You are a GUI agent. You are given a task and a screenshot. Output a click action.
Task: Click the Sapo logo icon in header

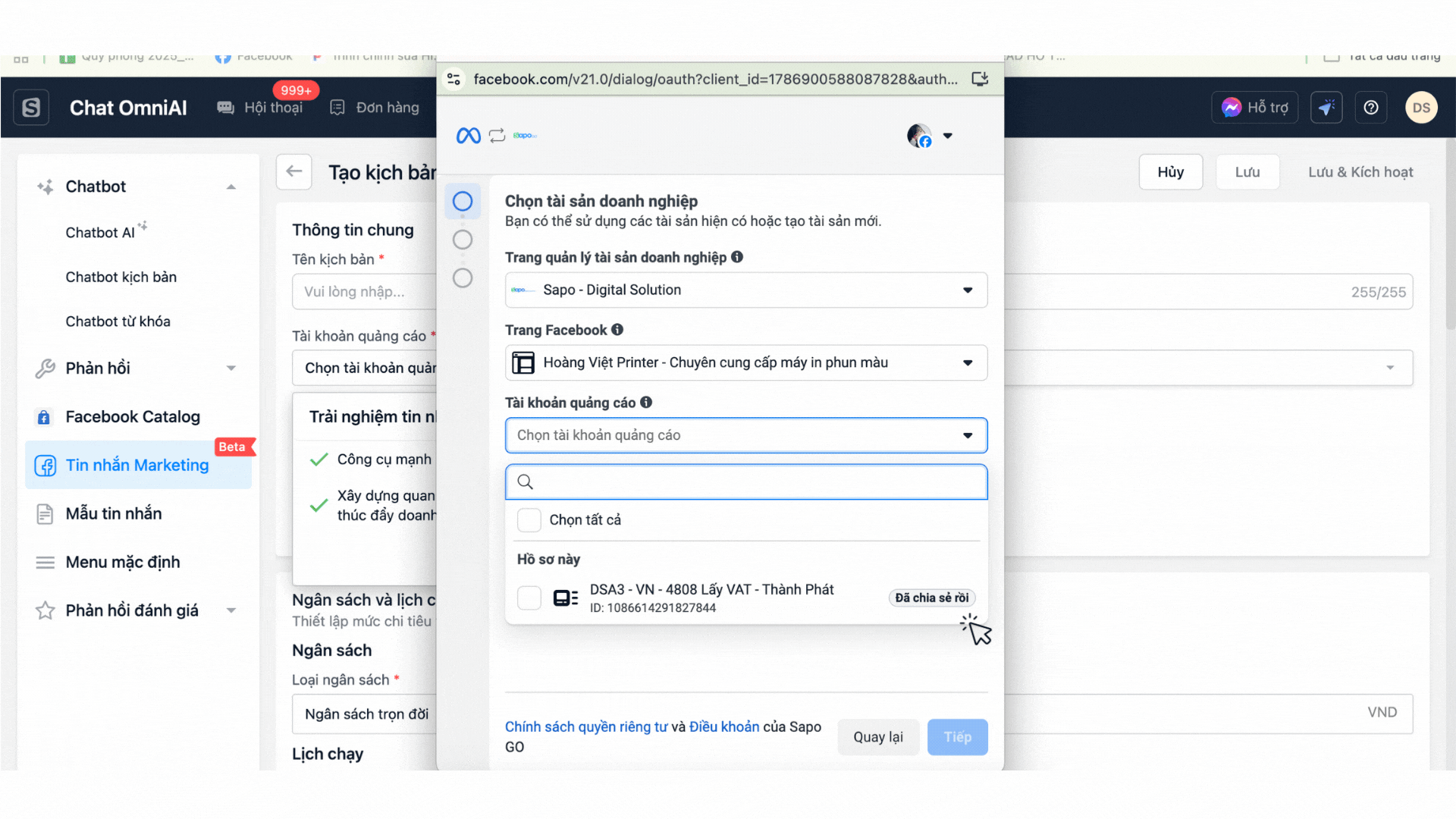[31, 108]
